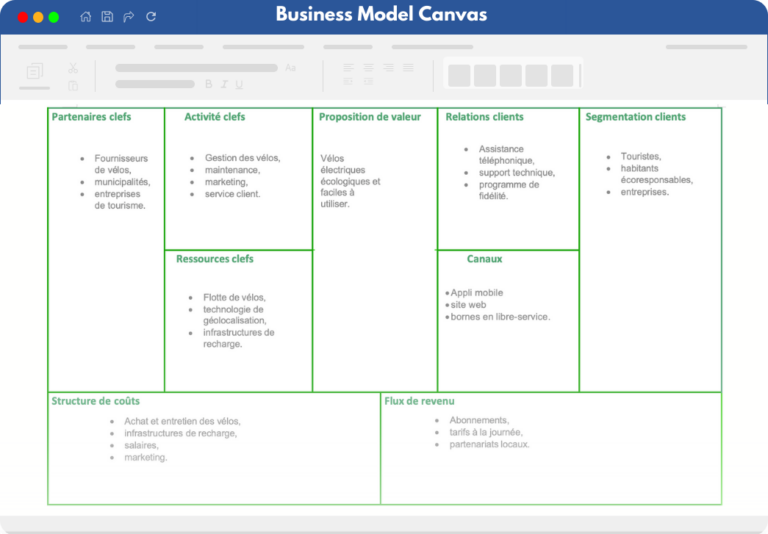Toggle underline formatting U button
Screen dimensions: 768x534
(239, 84)
